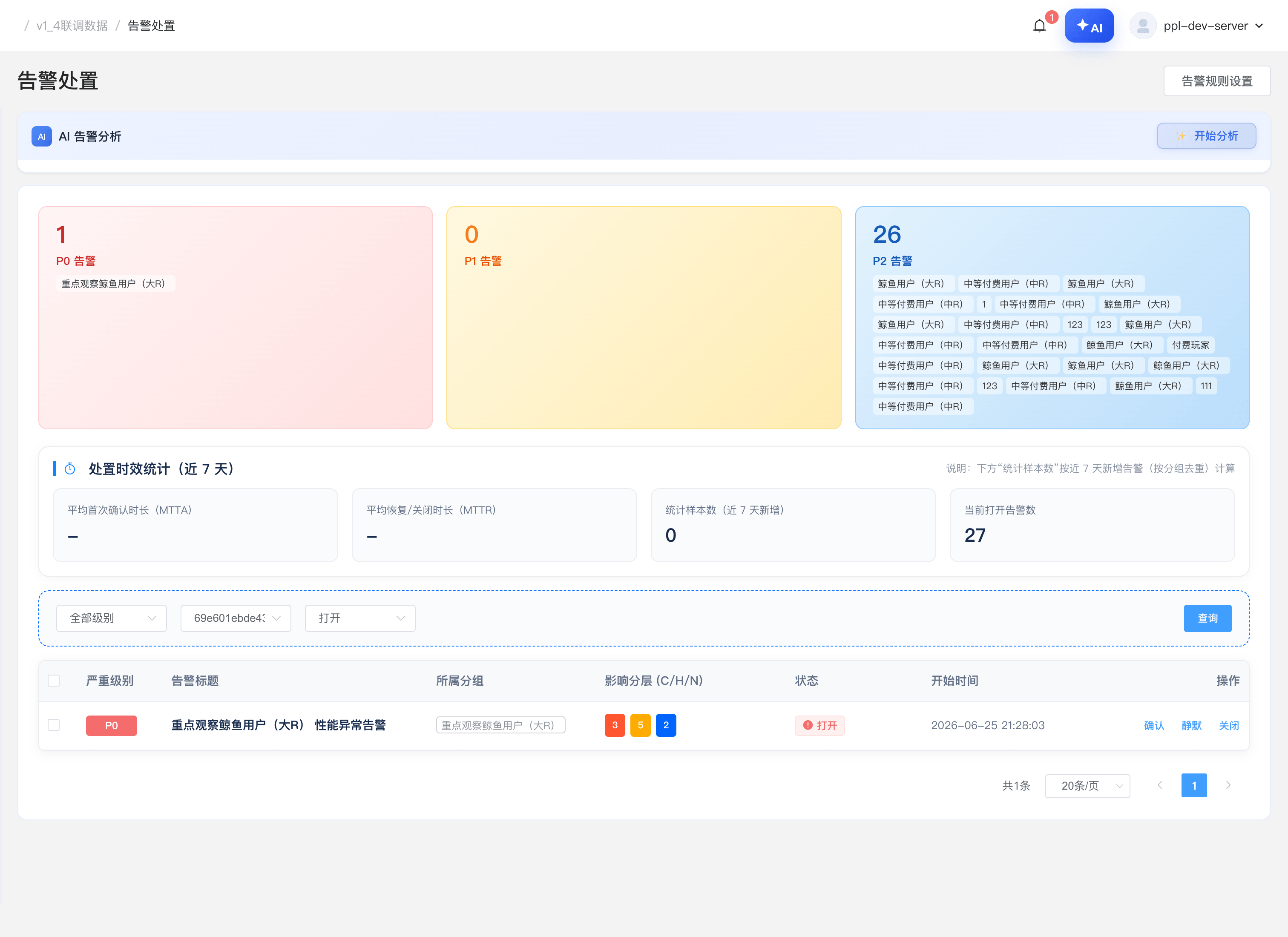Click the stopwatch icon beside 处置时效统计
1288x937 pixels.
[70, 468]
